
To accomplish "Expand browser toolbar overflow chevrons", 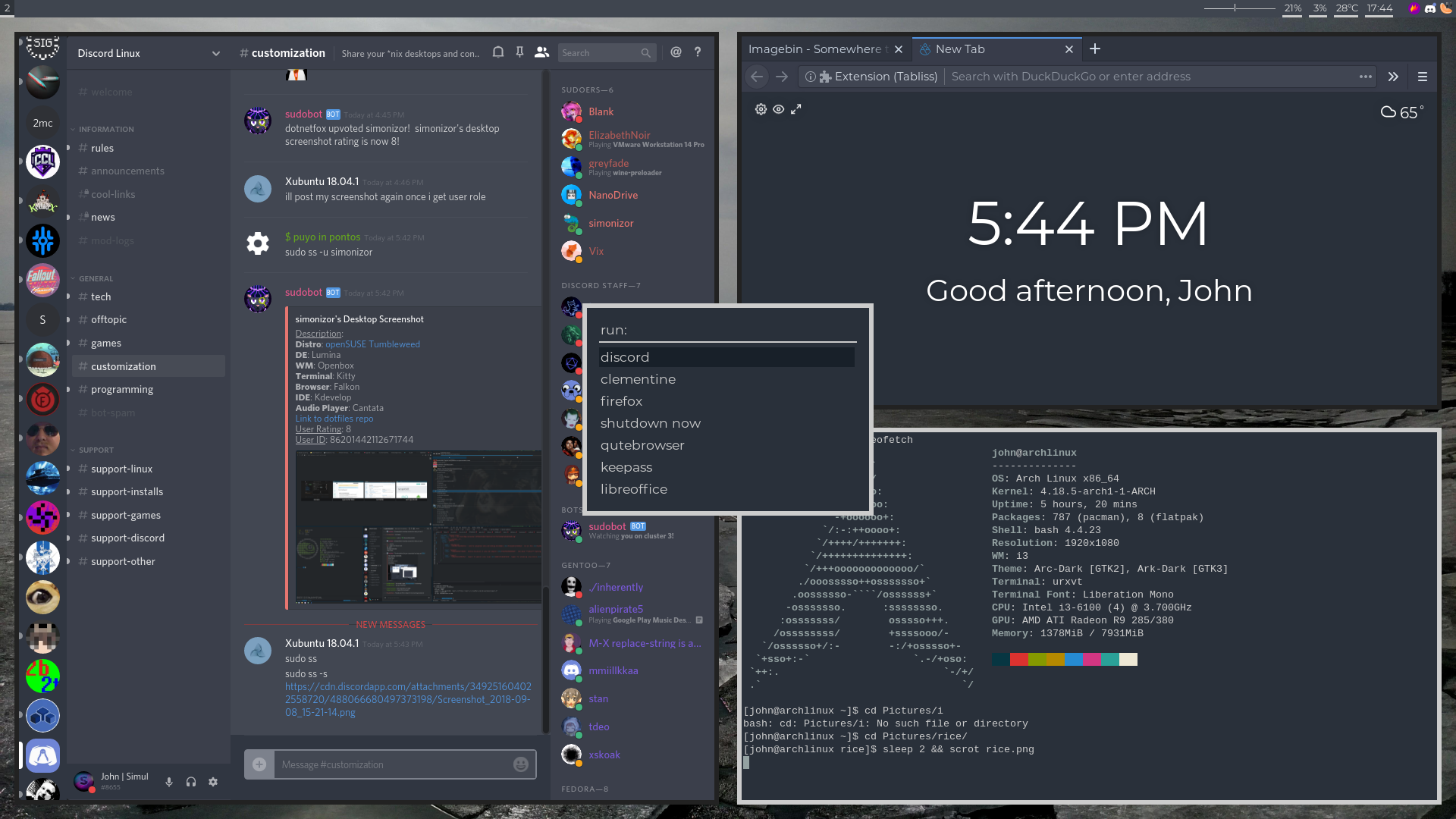I will (1393, 77).
